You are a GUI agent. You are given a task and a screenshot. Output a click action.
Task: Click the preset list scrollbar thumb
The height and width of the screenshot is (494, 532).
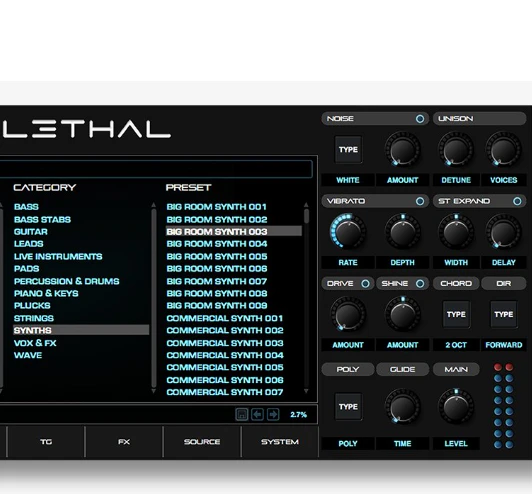tap(306, 216)
